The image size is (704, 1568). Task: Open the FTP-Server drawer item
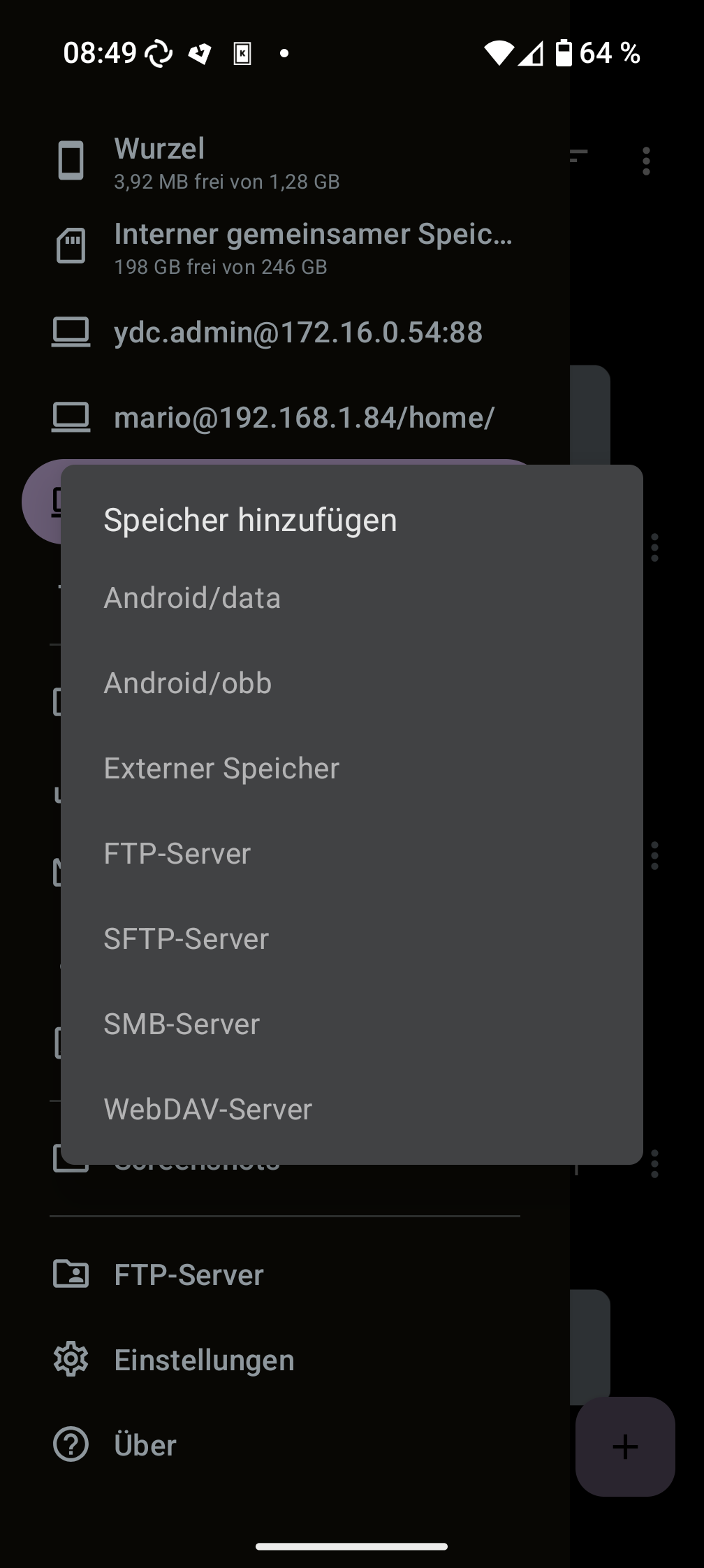[x=285, y=1275]
